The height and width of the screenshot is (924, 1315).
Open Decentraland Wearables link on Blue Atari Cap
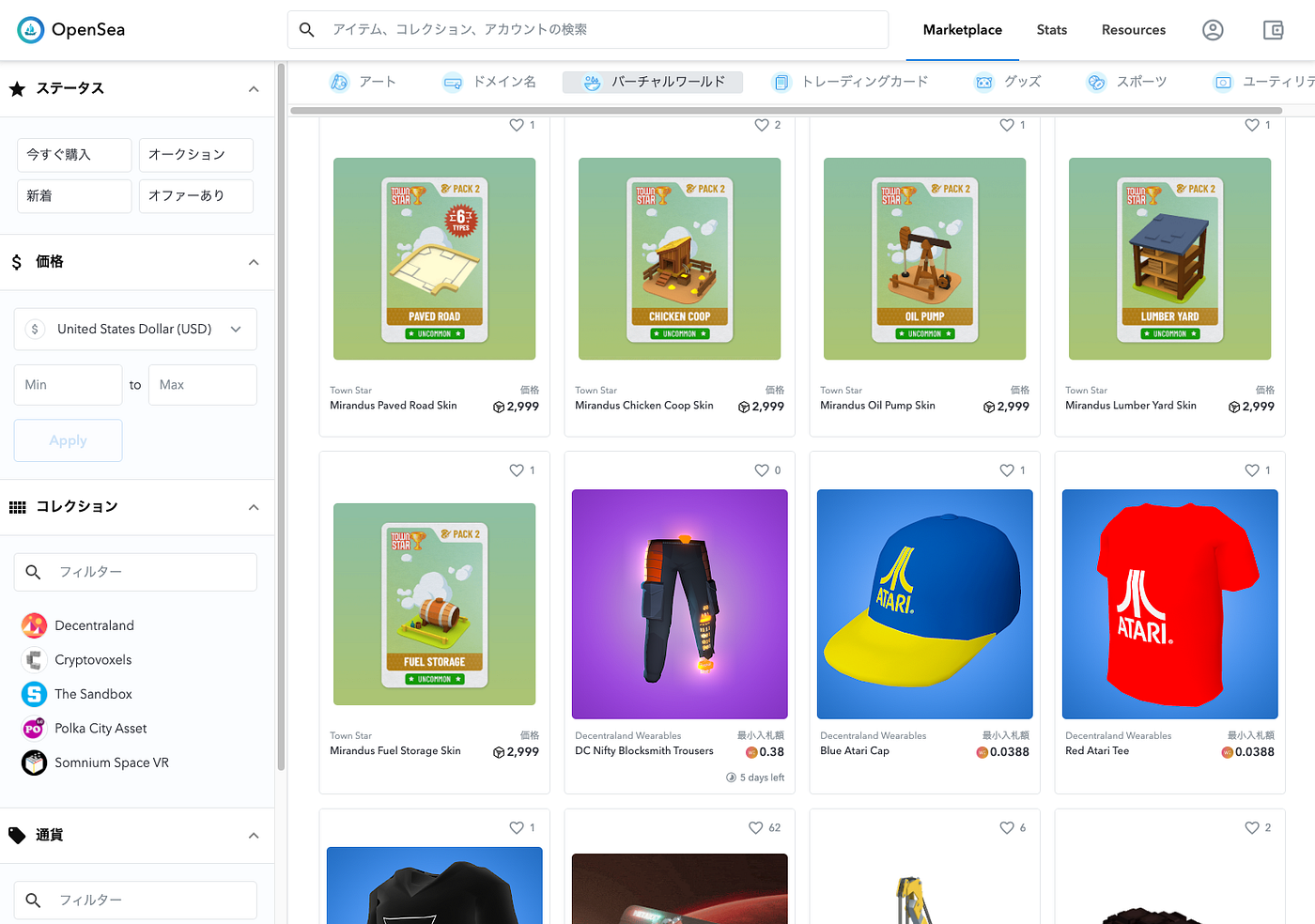tap(873, 736)
